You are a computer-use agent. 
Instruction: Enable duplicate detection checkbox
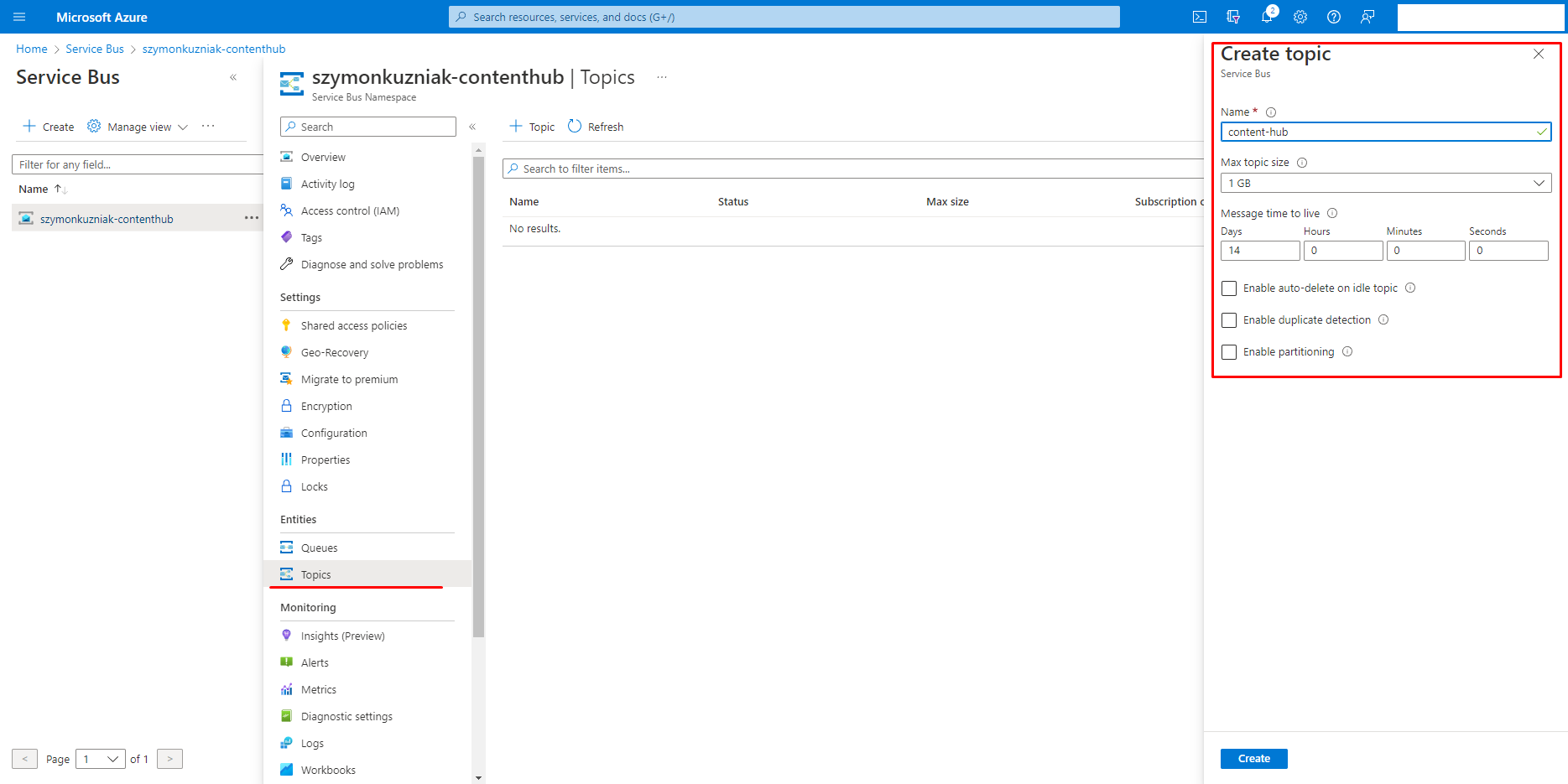coord(1229,320)
